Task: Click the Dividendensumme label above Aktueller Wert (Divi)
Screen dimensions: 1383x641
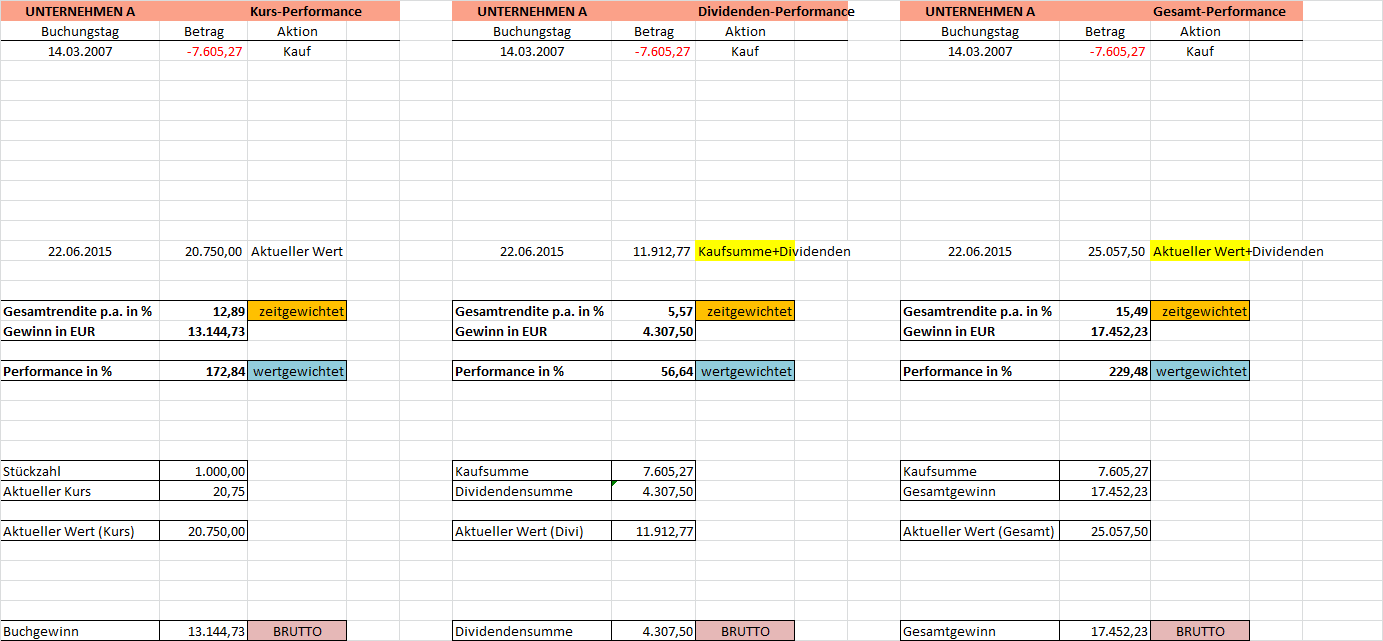Action: pyautogui.click(x=532, y=491)
